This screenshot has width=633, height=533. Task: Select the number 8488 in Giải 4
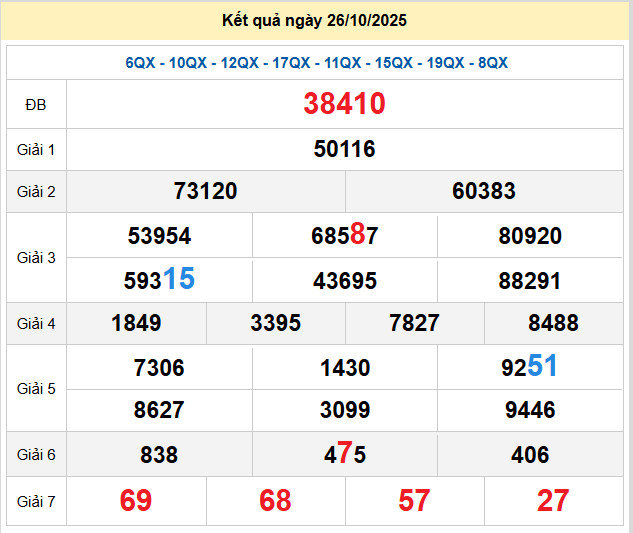pos(553,323)
